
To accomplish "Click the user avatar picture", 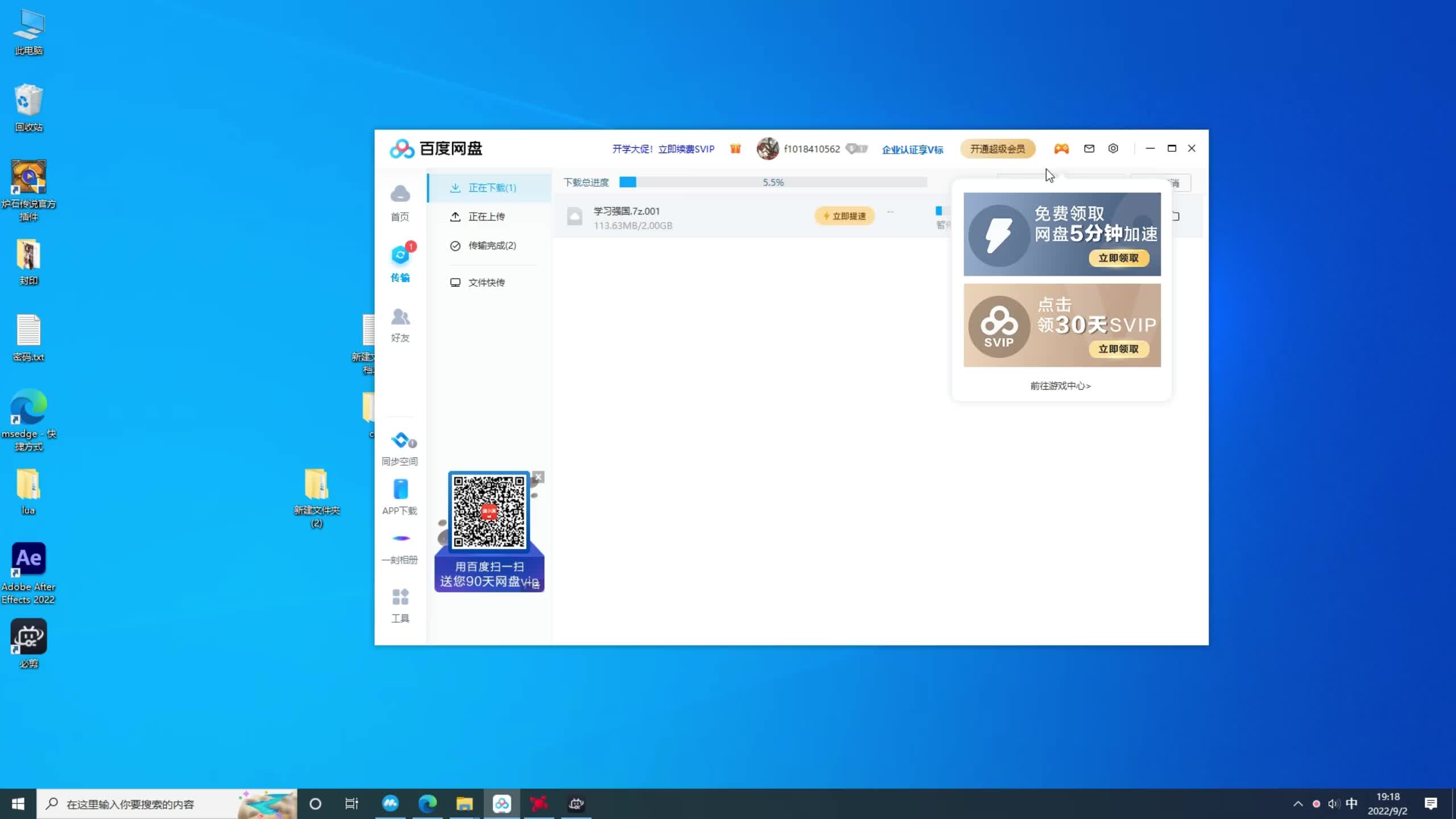I will pos(767,148).
